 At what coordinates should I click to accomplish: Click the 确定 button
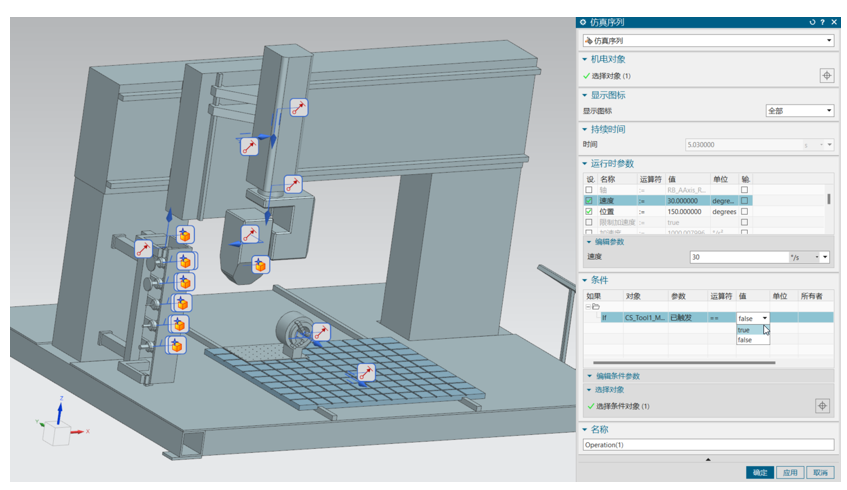(760, 472)
